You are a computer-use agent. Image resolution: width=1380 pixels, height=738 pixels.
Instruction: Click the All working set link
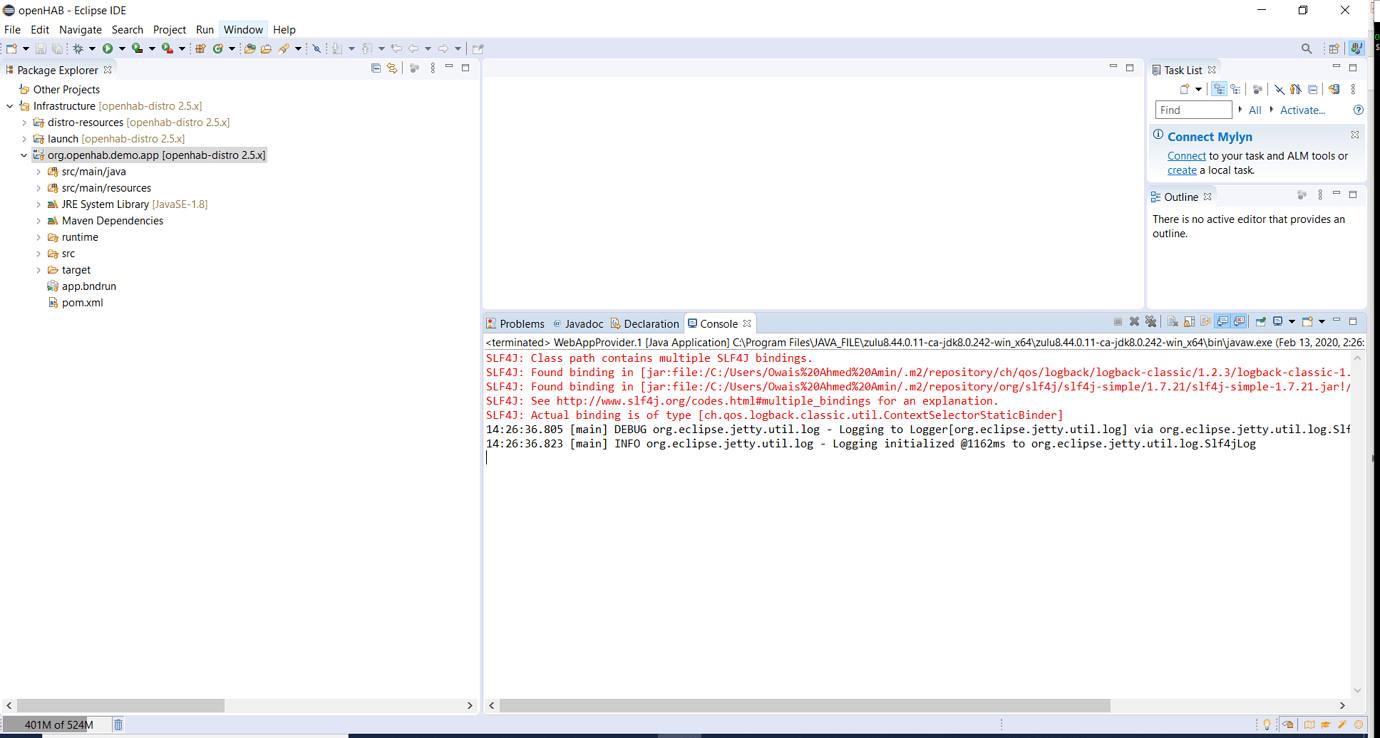pyautogui.click(x=1255, y=110)
